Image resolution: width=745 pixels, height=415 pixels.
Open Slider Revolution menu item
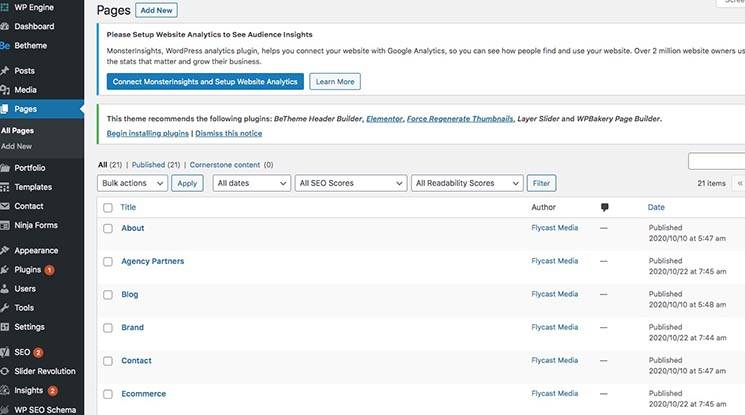coord(45,371)
